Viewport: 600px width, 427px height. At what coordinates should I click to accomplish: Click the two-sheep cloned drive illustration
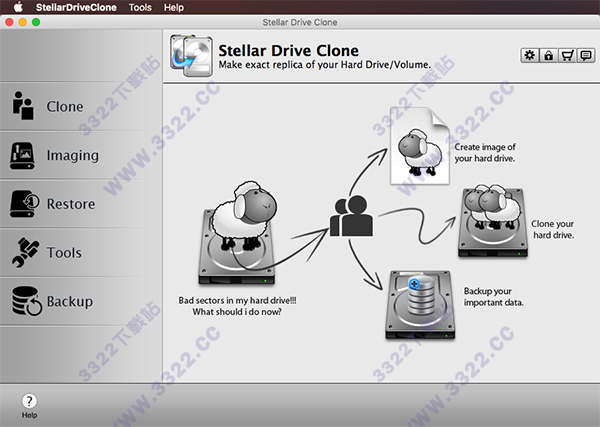(x=493, y=221)
